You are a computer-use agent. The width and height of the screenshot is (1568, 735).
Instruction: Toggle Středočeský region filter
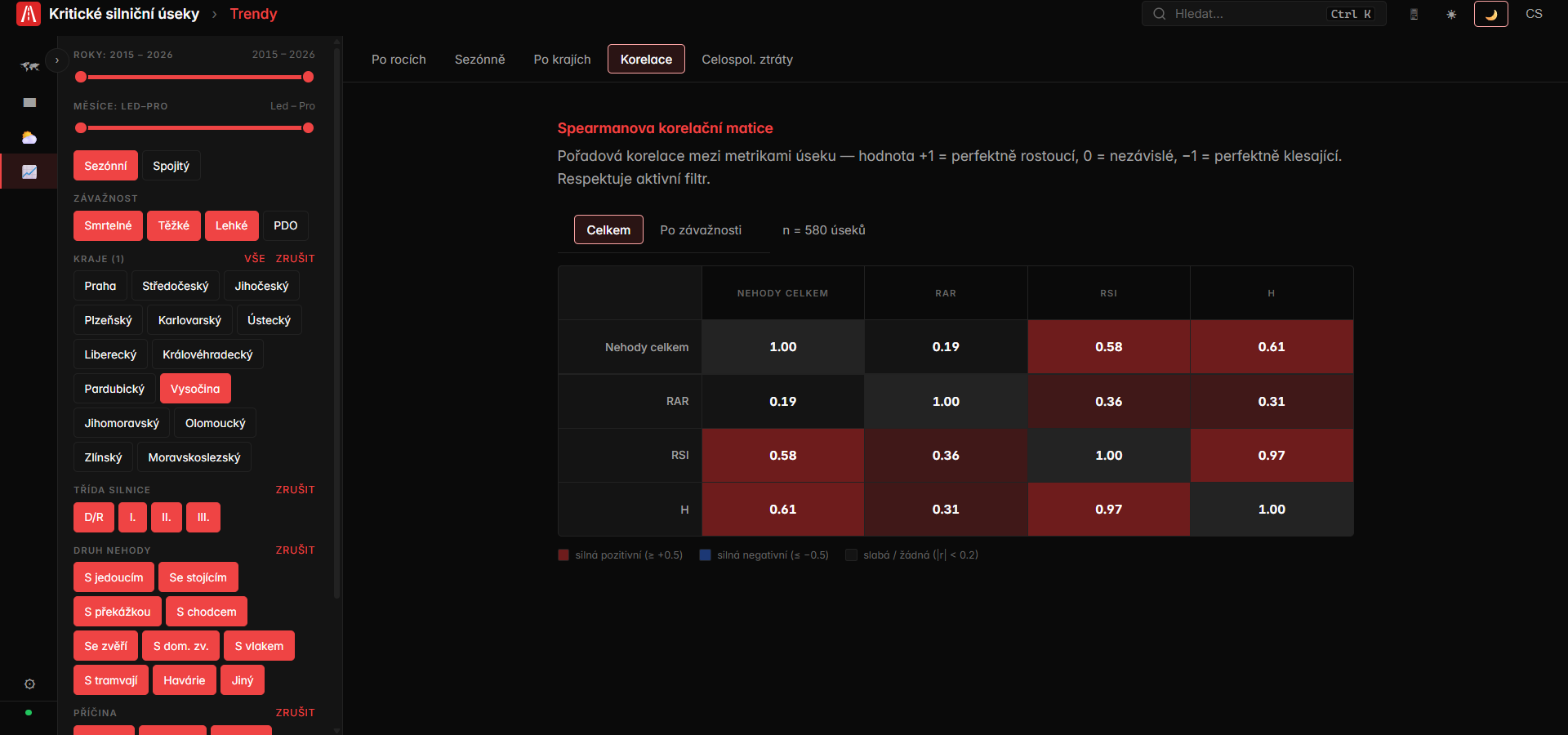click(x=175, y=286)
